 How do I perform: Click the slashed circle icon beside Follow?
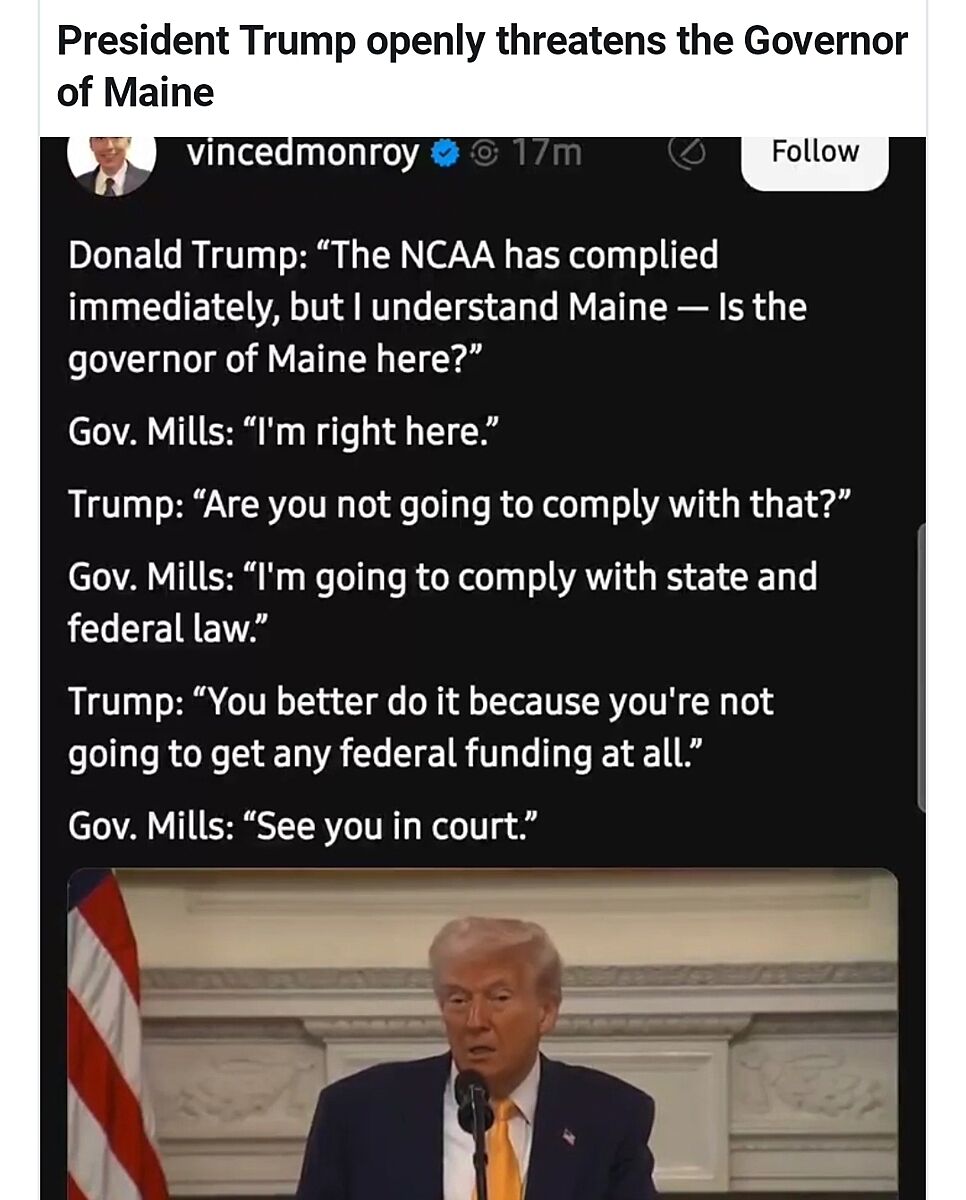click(686, 154)
